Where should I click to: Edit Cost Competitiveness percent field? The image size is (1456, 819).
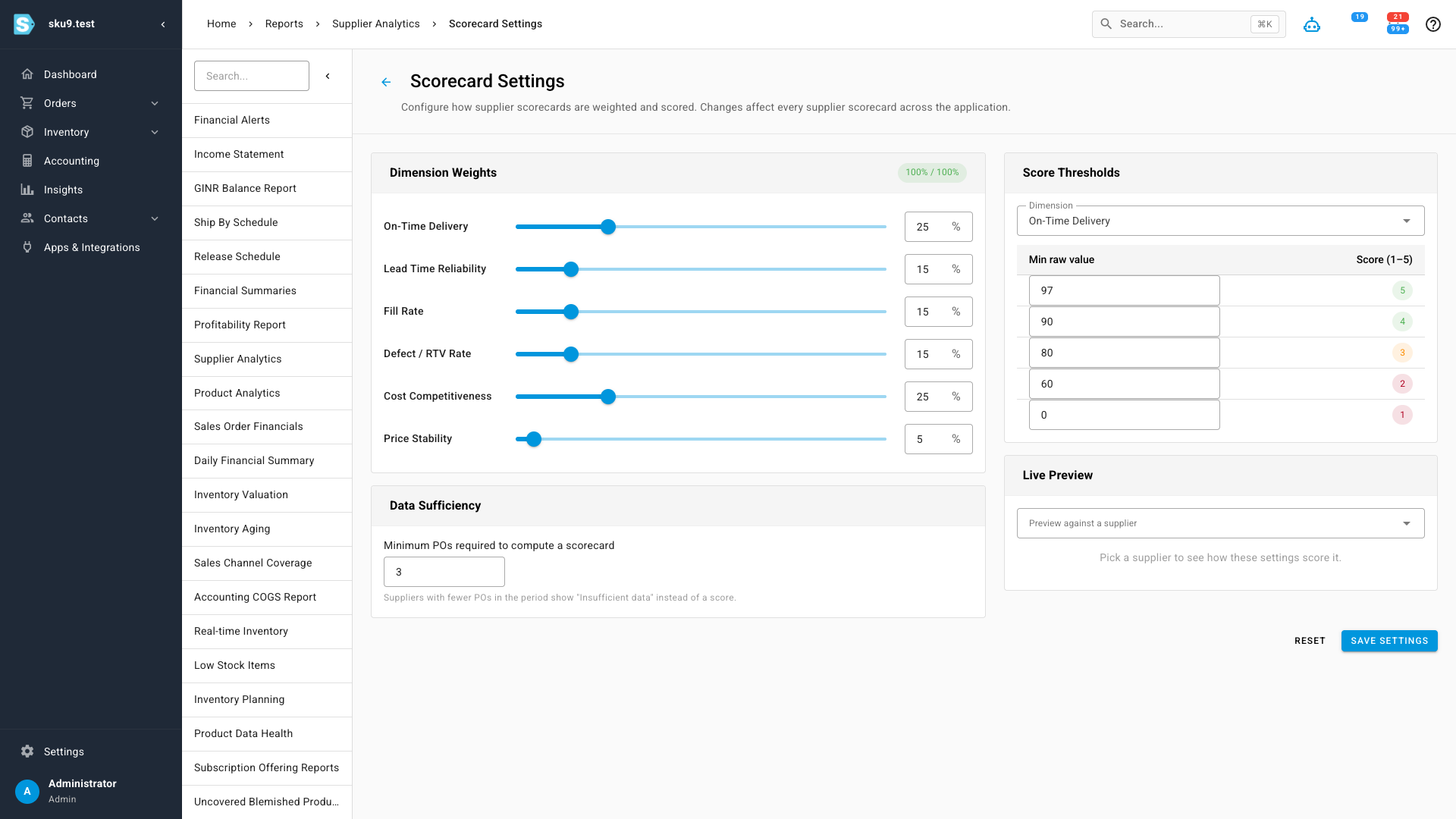click(x=938, y=397)
